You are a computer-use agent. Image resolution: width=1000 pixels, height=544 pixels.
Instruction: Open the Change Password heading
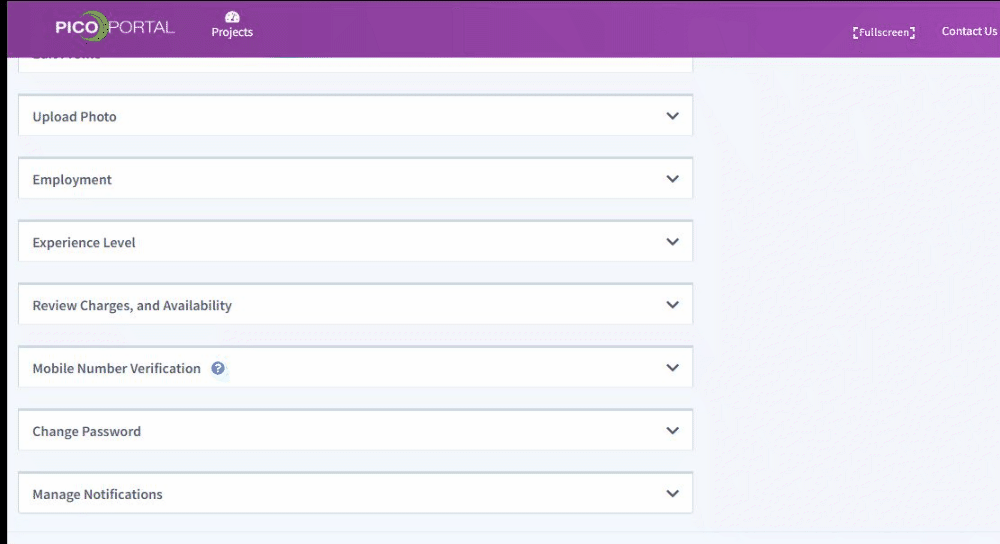tap(86, 432)
